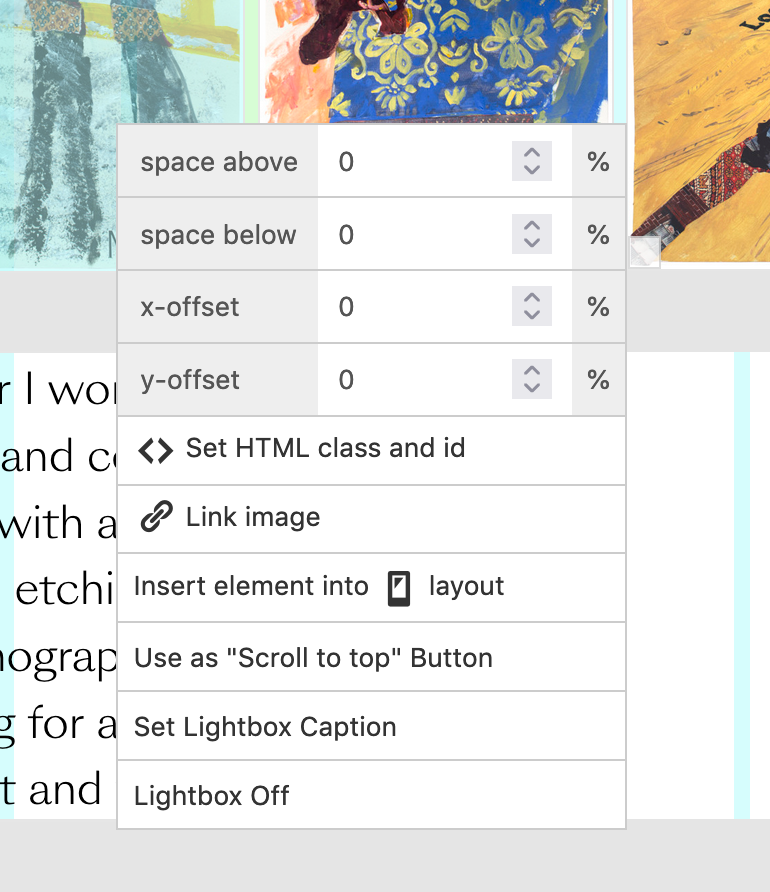Image resolution: width=770 pixels, height=892 pixels.
Task: Click the up arrow on space above stepper
Action: point(531,155)
